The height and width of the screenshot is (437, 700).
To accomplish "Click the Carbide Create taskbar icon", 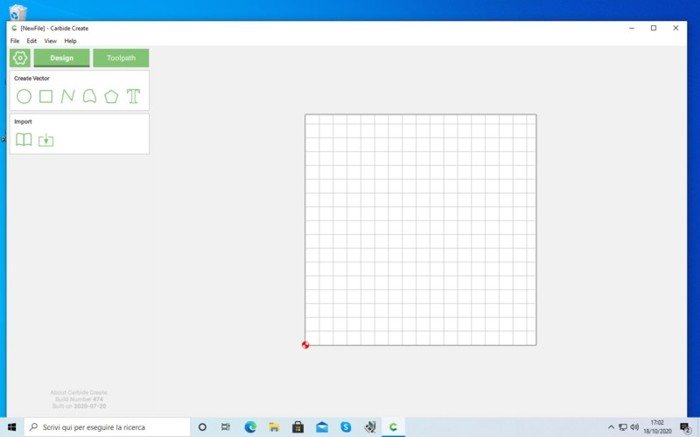I will click(x=393, y=427).
